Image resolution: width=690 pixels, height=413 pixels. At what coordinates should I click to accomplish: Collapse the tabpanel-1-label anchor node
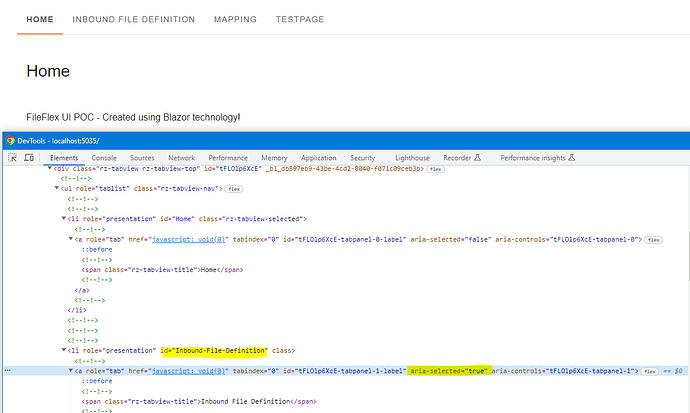tap(71, 371)
